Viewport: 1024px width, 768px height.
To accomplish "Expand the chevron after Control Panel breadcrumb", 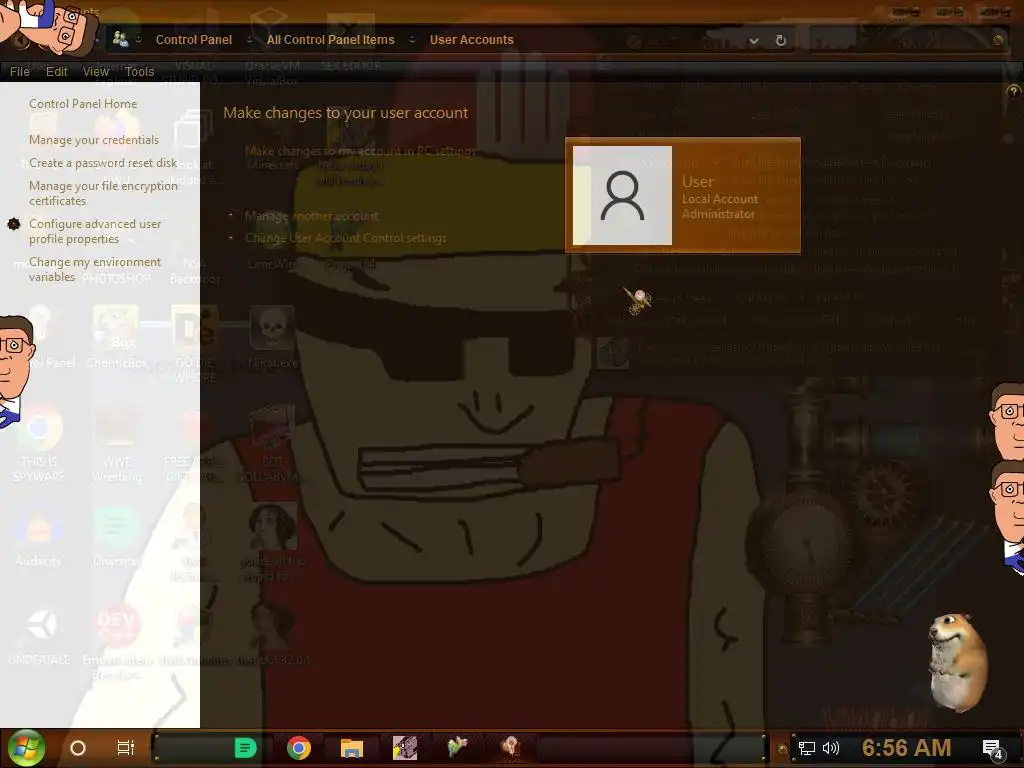I will point(249,40).
